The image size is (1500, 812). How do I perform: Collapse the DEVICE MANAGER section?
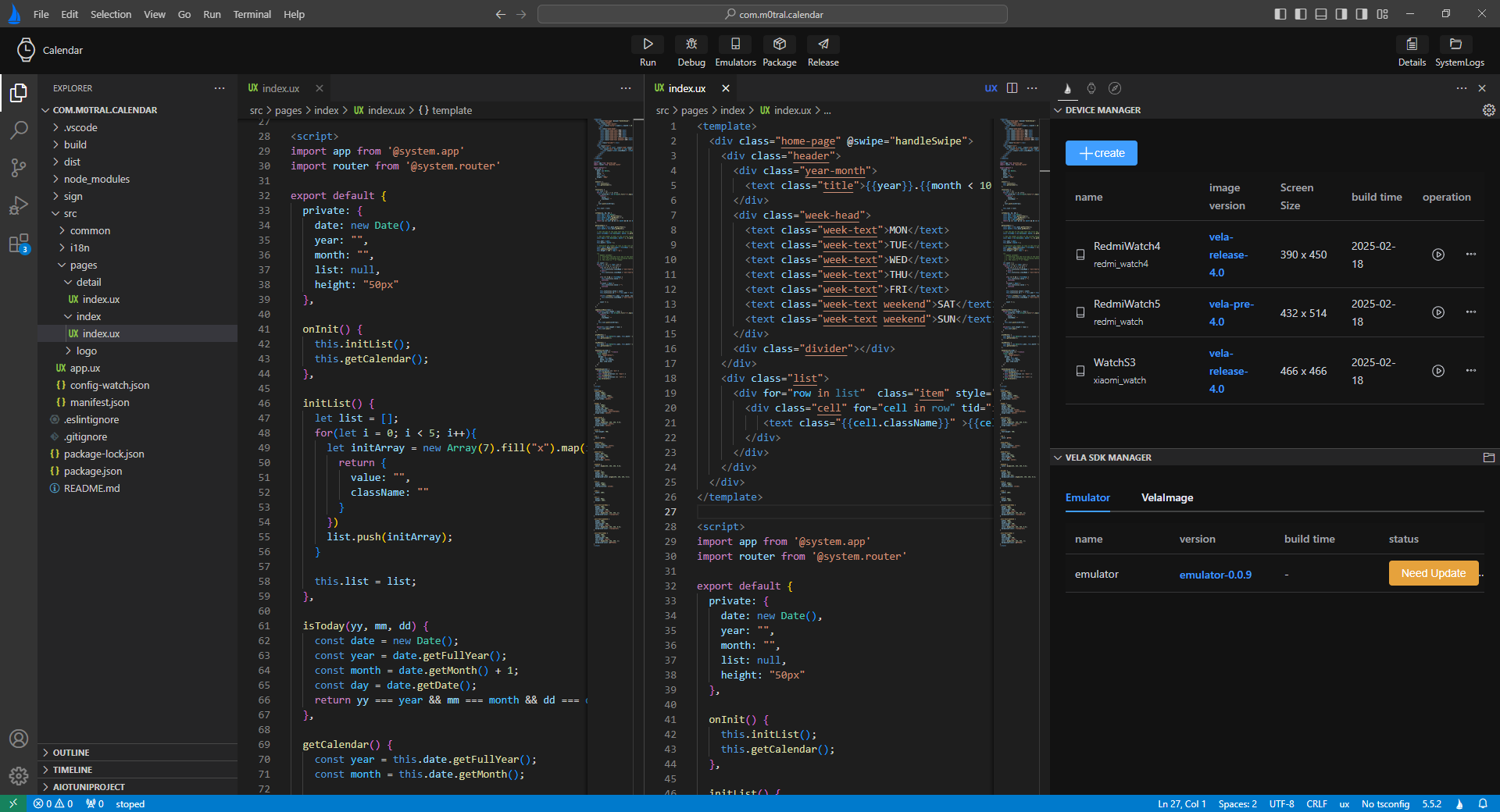1059,110
